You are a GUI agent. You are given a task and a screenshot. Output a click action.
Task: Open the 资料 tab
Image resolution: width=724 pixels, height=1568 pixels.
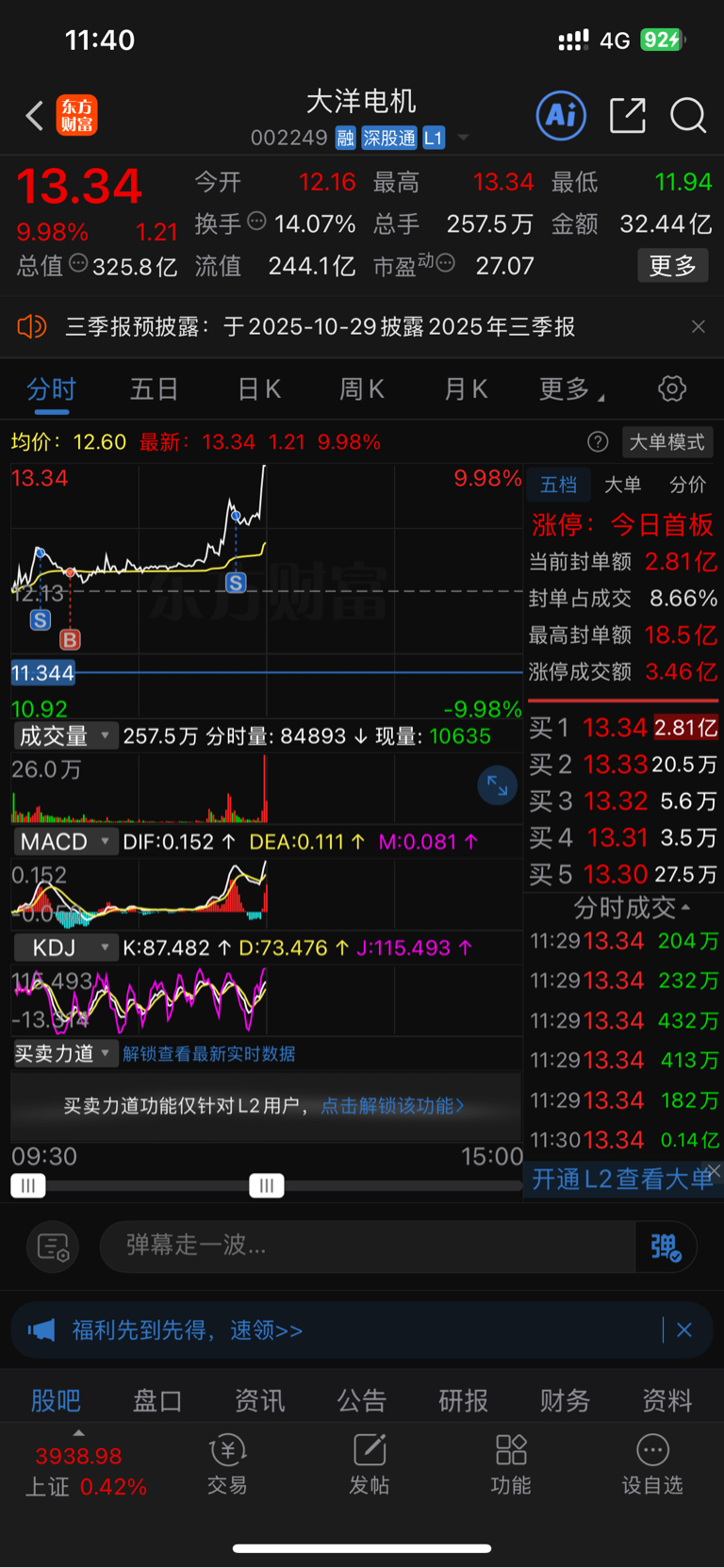(667, 1400)
